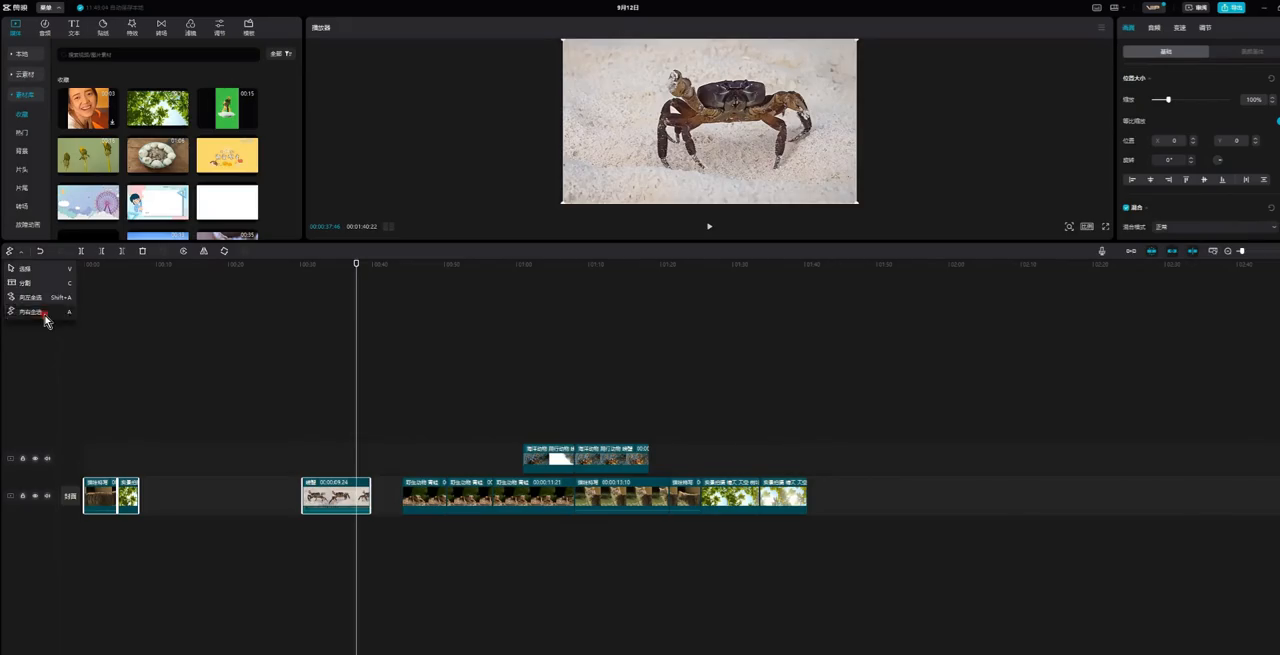Open the 文本 (Text) tool tab
The width and height of the screenshot is (1280, 655).
point(74,27)
